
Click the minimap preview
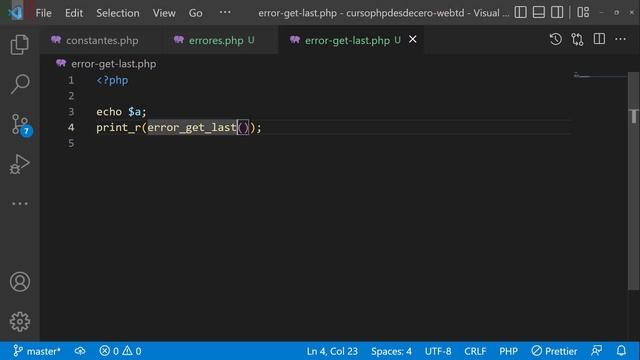tap(599, 76)
